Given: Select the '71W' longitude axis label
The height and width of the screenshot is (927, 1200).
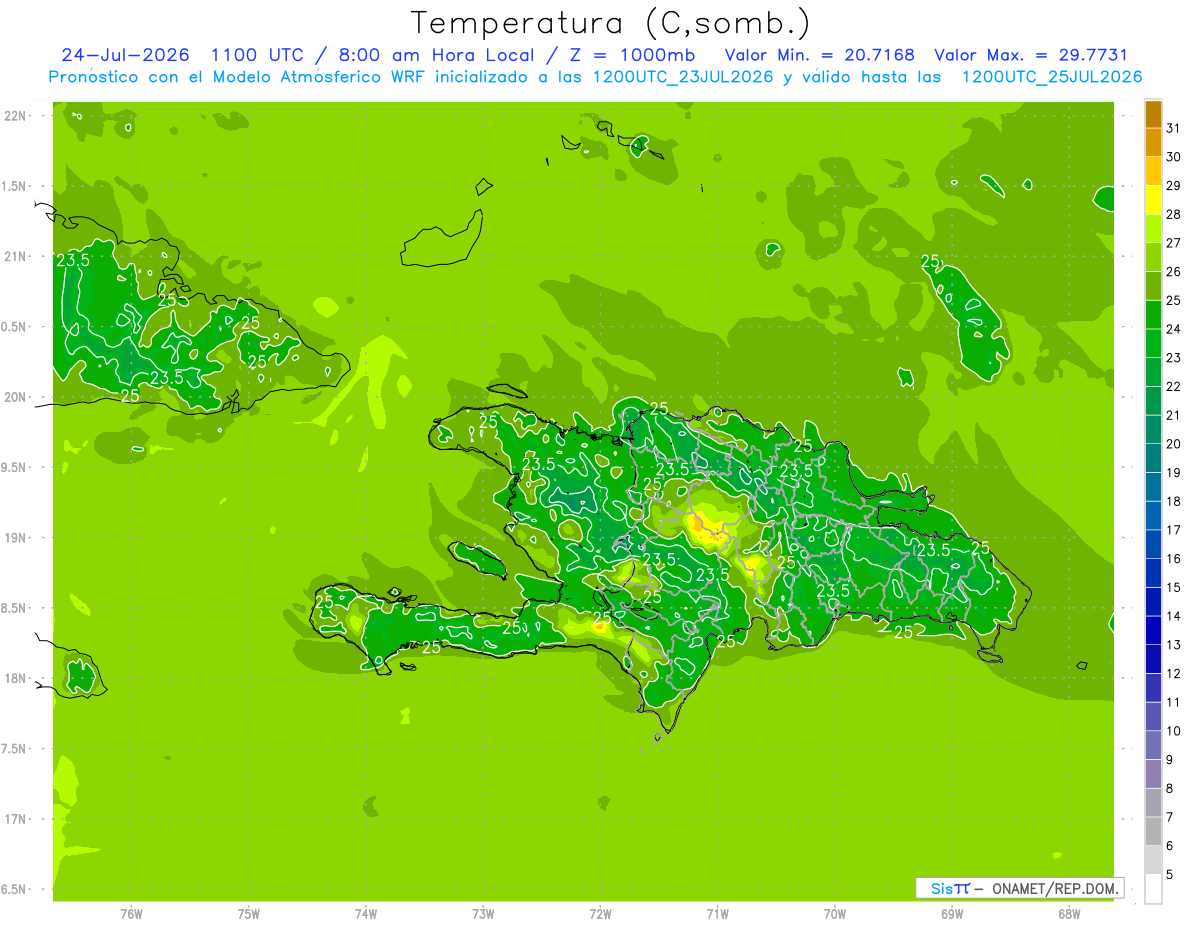Looking at the screenshot, I should pos(717,914).
